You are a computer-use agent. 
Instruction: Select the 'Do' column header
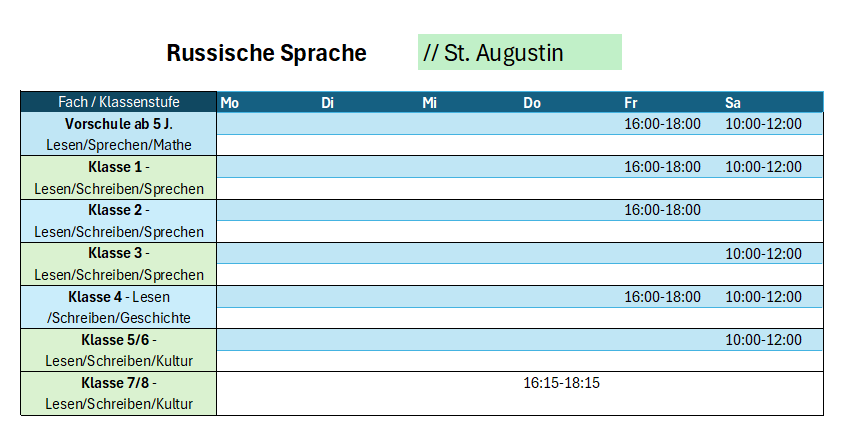532,102
